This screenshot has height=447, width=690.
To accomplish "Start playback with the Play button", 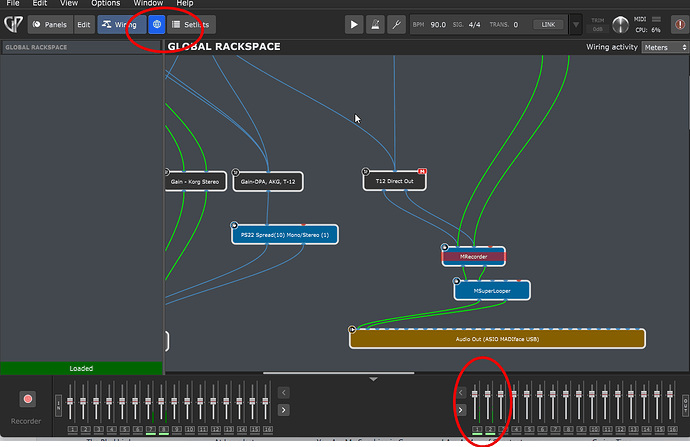I will point(354,25).
